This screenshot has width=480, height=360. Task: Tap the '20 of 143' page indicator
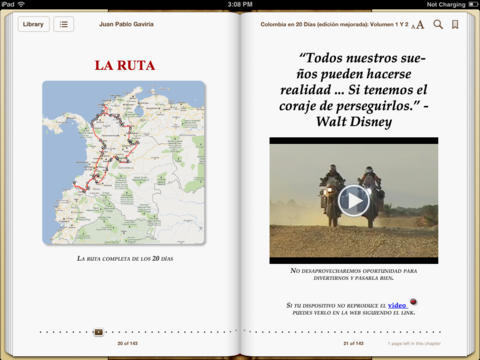[x=127, y=343]
